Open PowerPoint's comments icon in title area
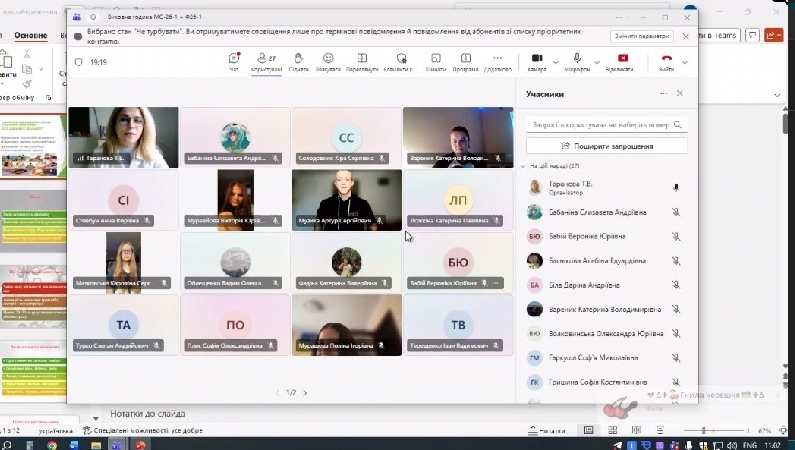795x450 pixels. pos(752,35)
